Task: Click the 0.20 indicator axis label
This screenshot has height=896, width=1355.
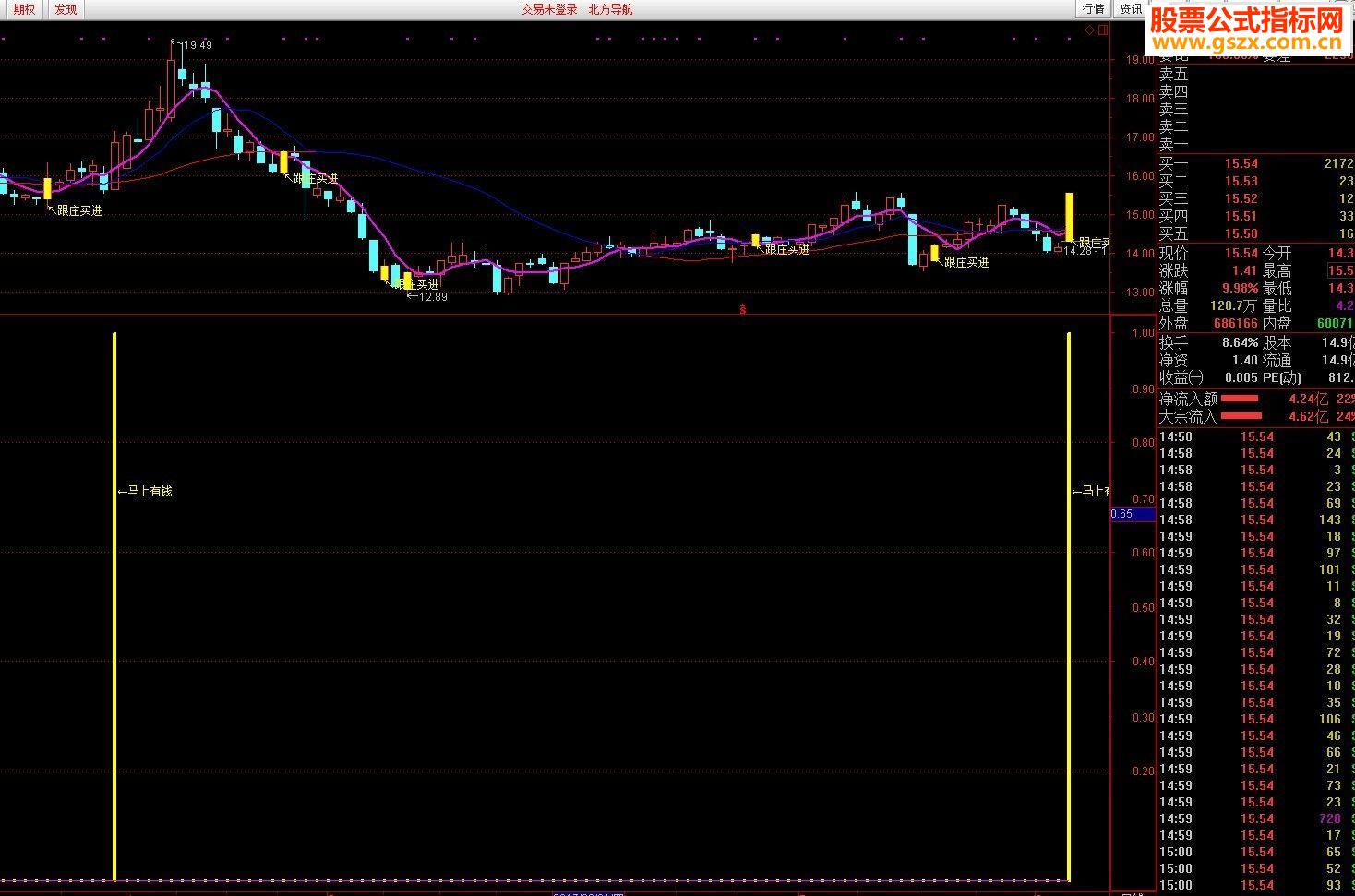Action: [x=1143, y=771]
